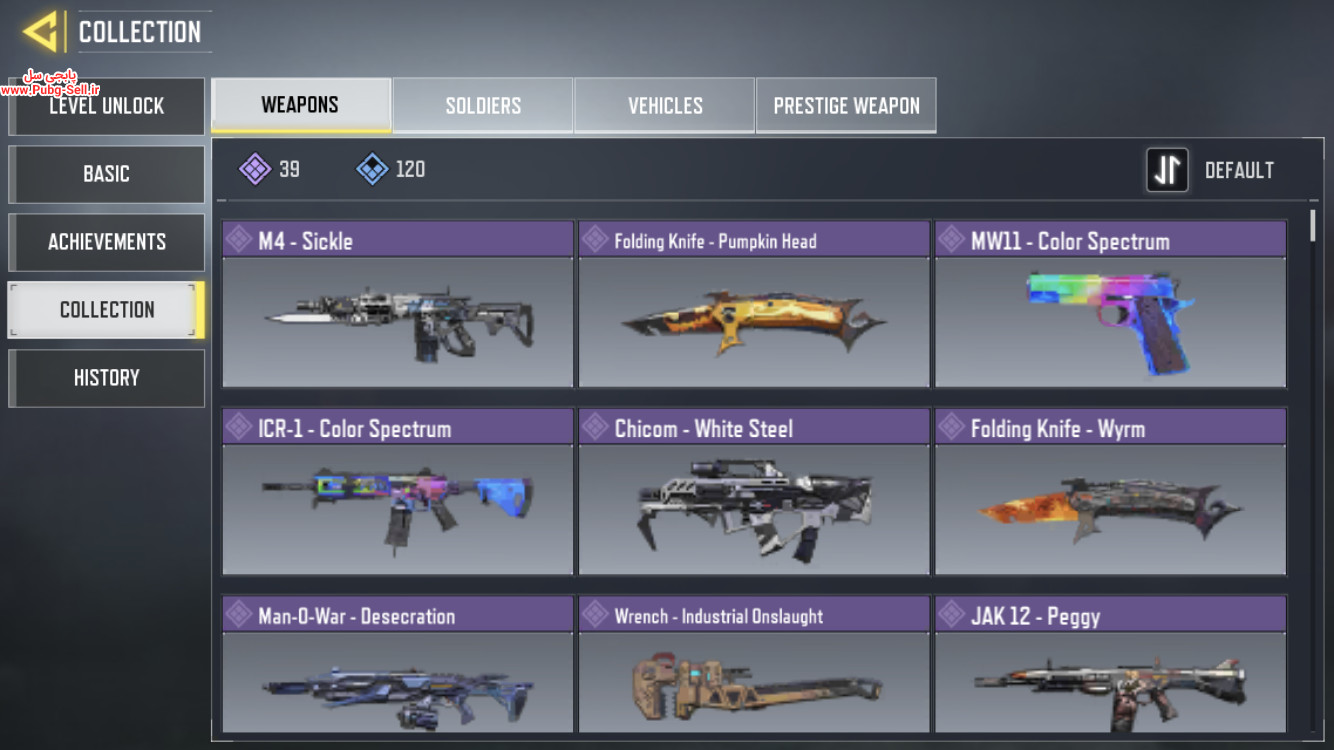
Task: Click rarity icon on MW11 - Color Spectrum
Action: pyautogui.click(x=952, y=239)
